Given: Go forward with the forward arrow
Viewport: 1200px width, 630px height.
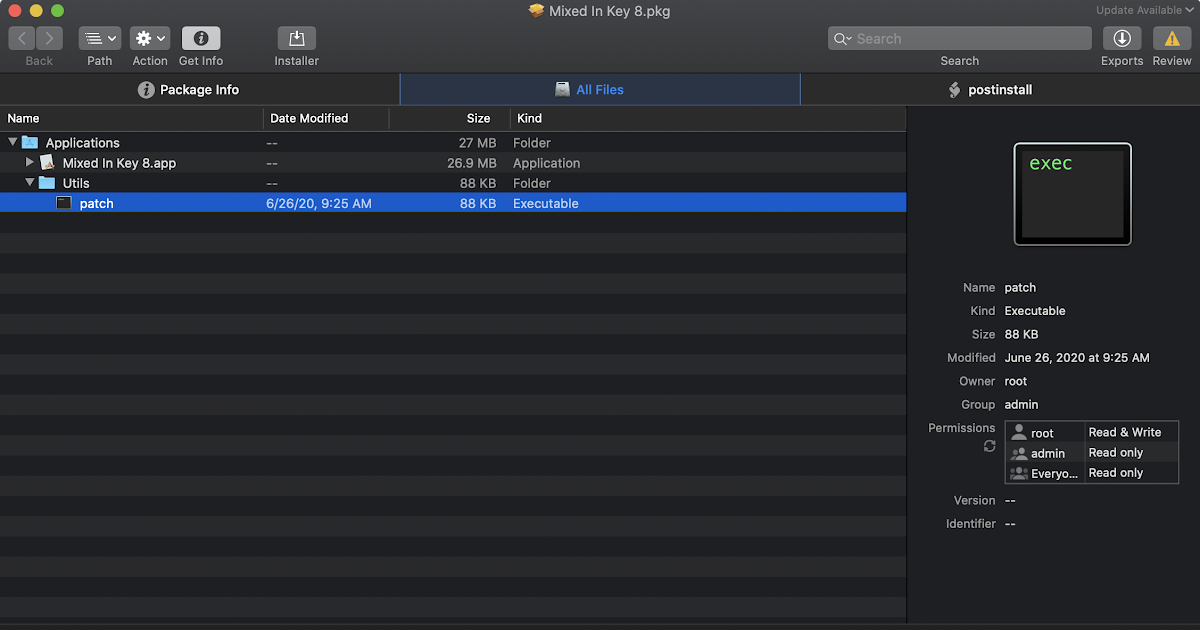Looking at the screenshot, I should 50,39.
